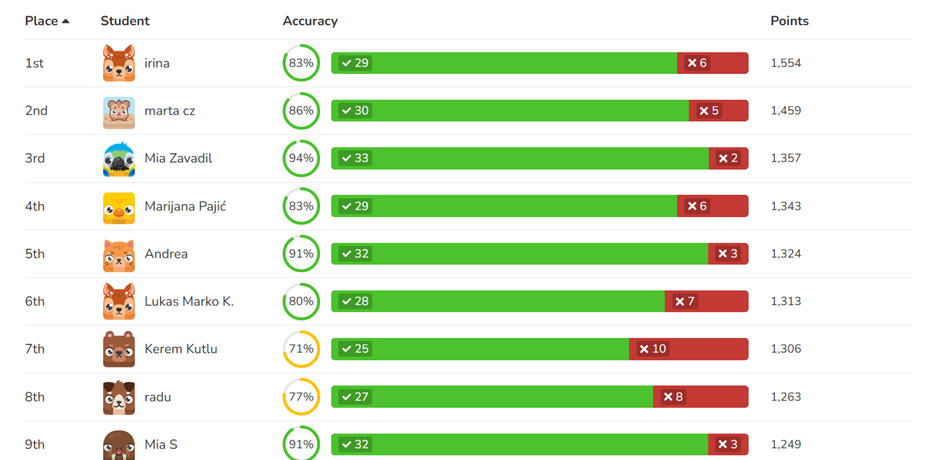Click marta cz's 86% accuracy ring
The width and height of the screenshot is (945, 460).
tap(301, 111)
